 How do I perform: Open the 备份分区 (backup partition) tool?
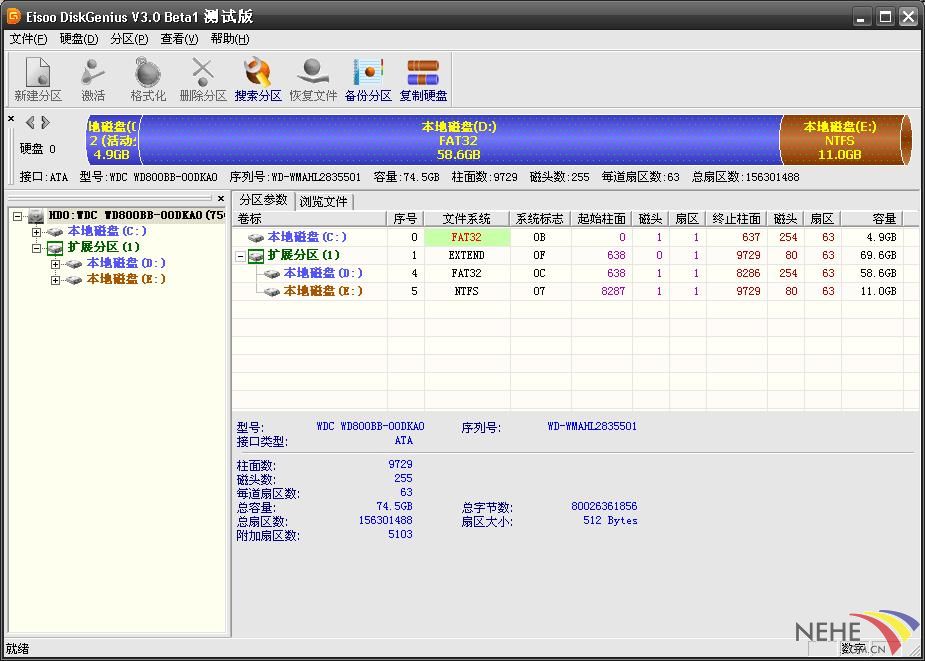pyautogui.click(x=368, y=80)
